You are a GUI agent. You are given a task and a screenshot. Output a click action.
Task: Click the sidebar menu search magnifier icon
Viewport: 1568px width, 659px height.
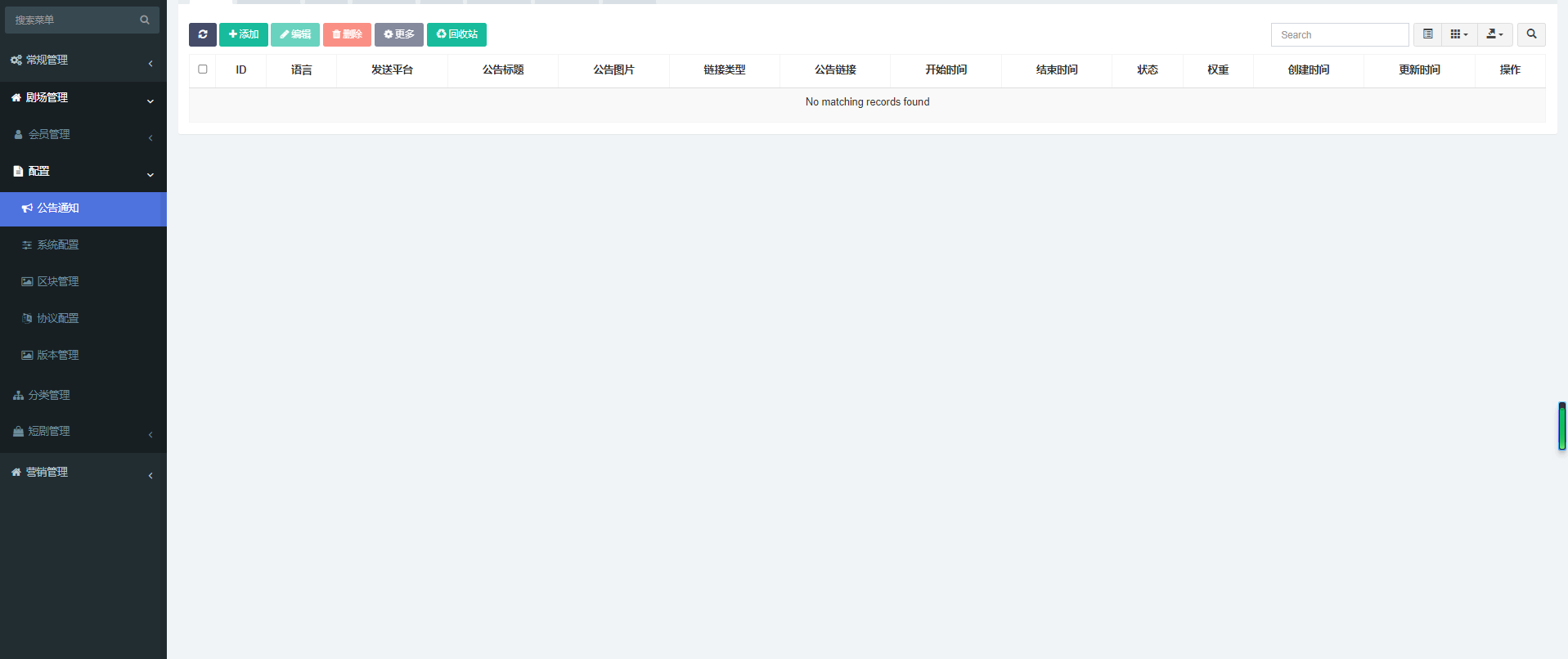pyautogui.click(x=145, y=20)
